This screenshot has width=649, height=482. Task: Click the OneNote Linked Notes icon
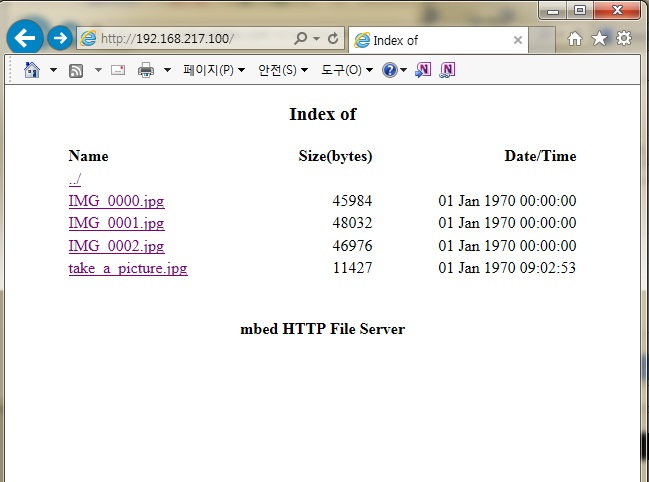(x=447, y=70)
